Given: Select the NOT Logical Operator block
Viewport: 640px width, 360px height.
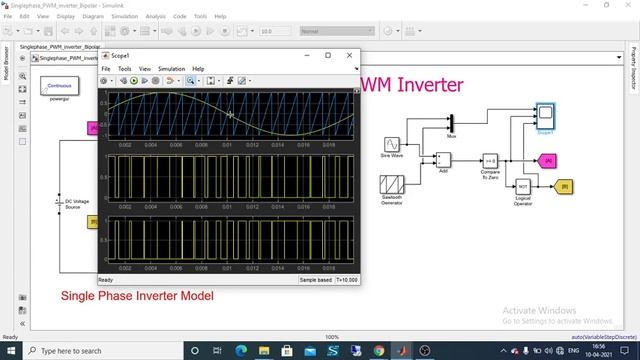Looking at the screenshot, I should [523, 187].
